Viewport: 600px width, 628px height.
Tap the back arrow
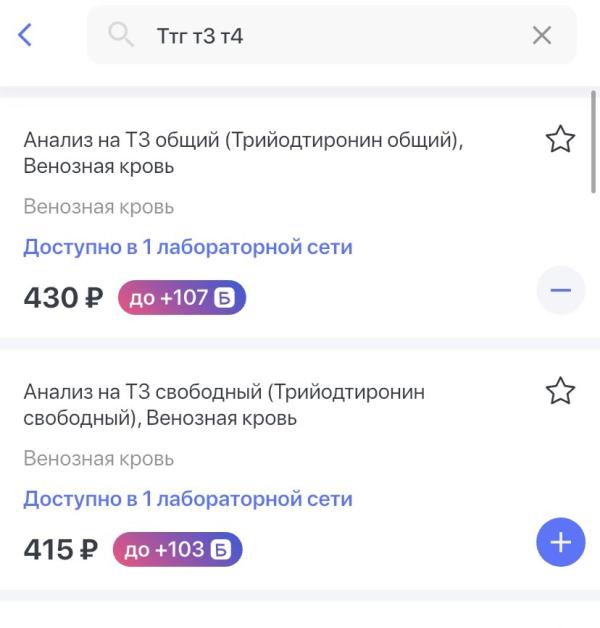tap(26, 36)
